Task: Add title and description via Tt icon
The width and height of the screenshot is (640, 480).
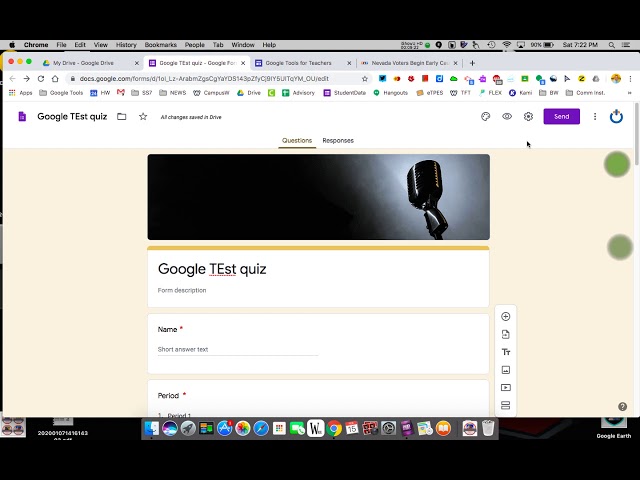Action: (x=506, y=352)
